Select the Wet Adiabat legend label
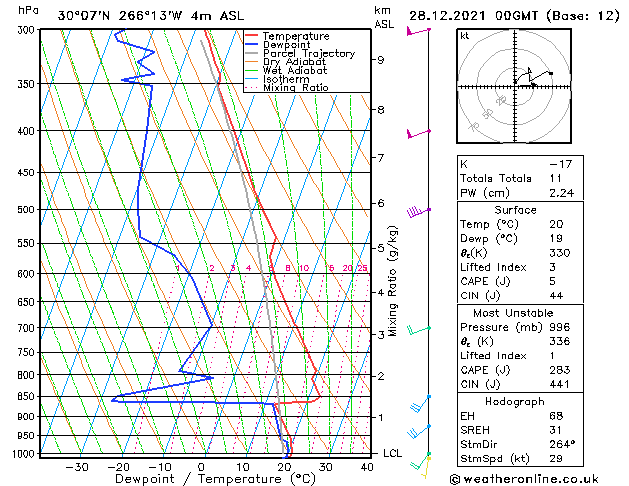Screen dimensions: 629x486 tap(295, 70)
